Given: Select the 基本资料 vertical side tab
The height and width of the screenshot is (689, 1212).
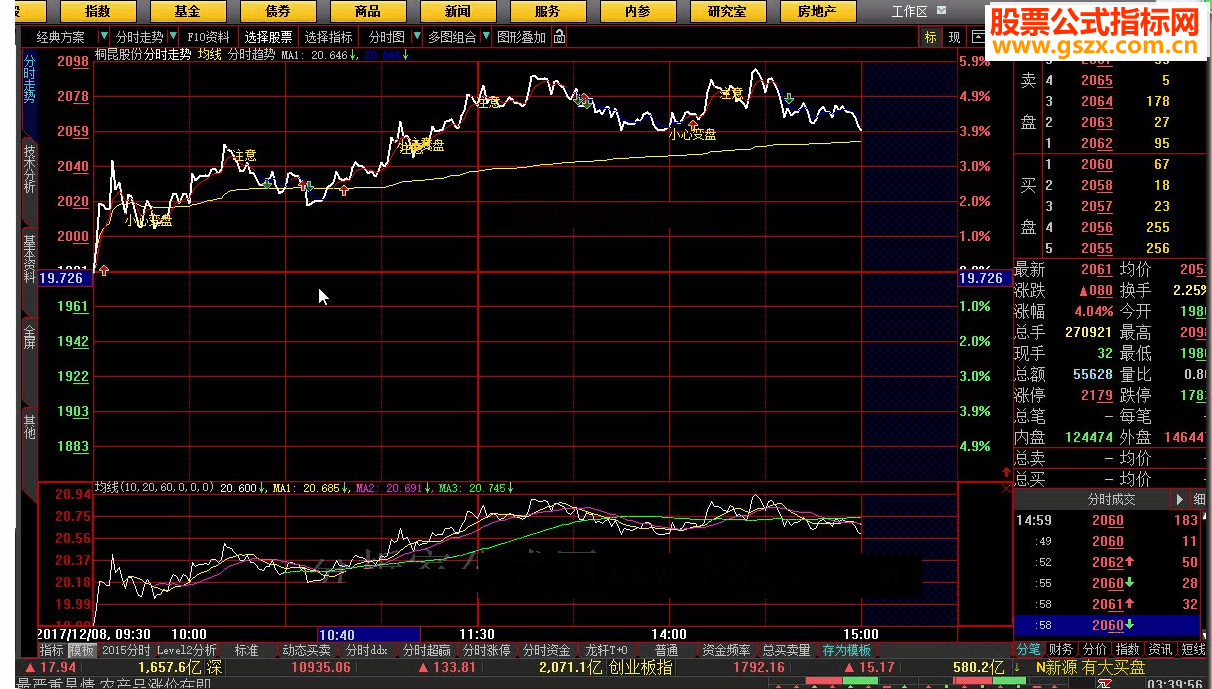Looking at the screenshot, I should (x=29, y=259).
